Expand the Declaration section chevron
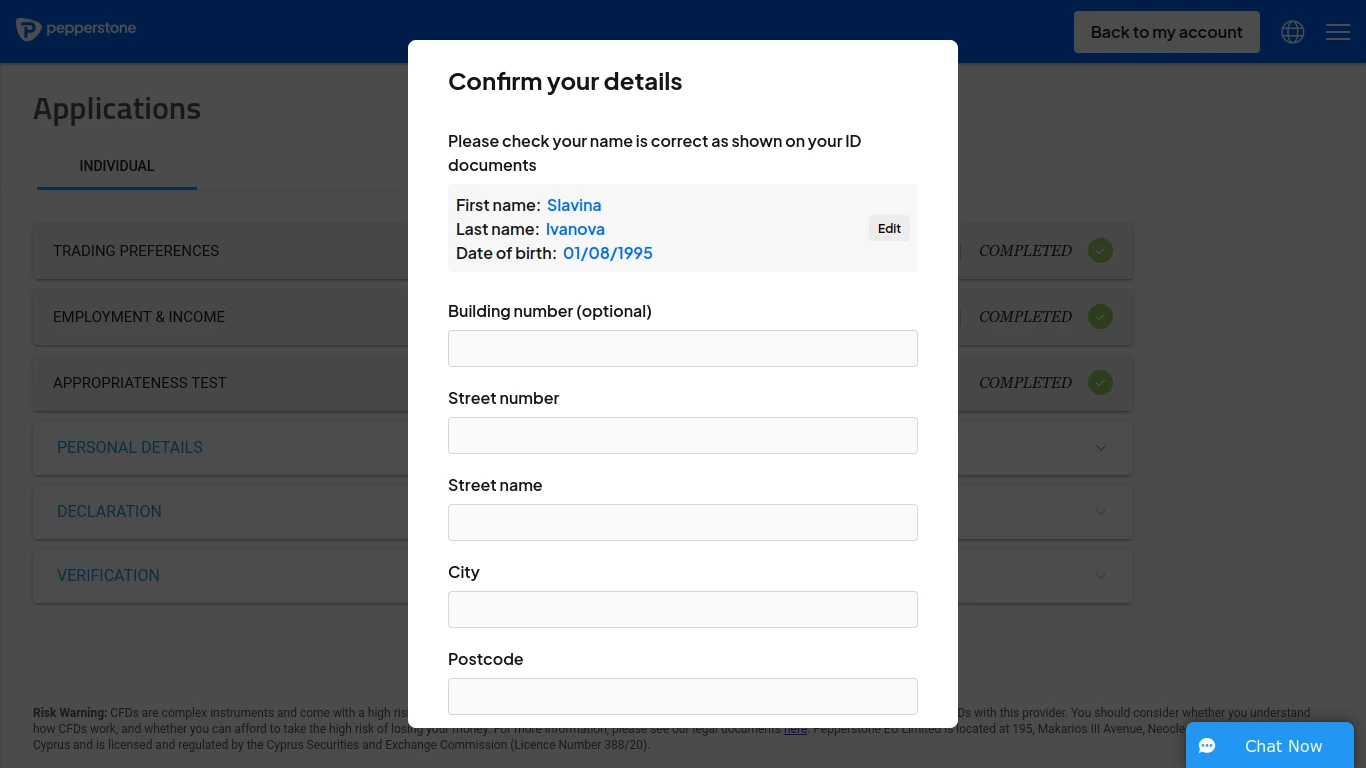Viewport: 1366px width, 768px height. coord(1101,512)
